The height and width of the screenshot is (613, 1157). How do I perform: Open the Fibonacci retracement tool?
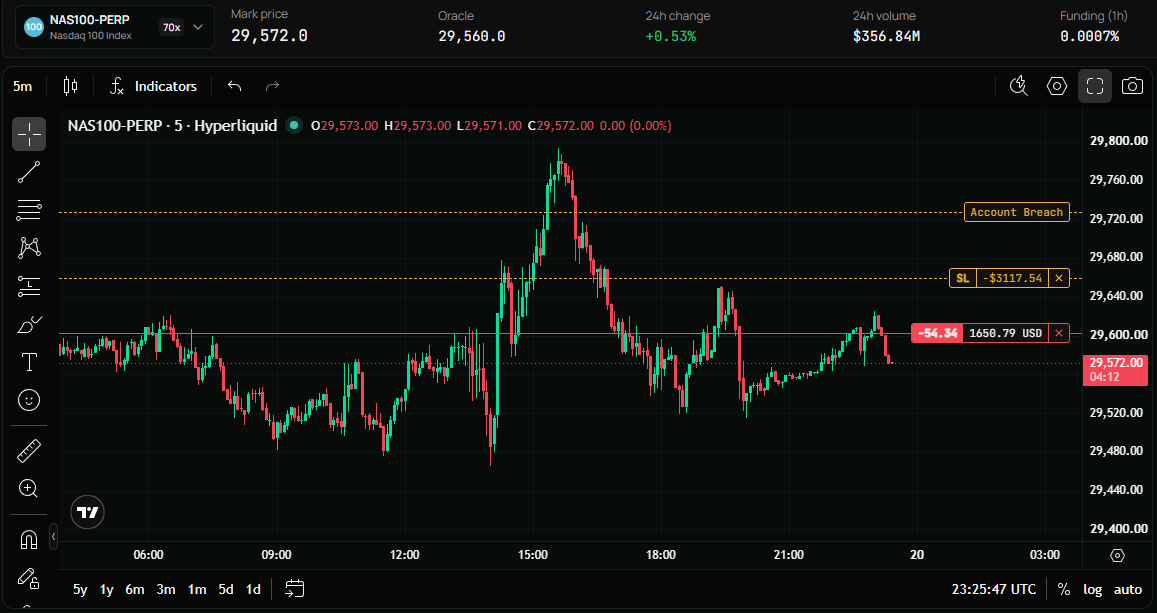point(29,210)
